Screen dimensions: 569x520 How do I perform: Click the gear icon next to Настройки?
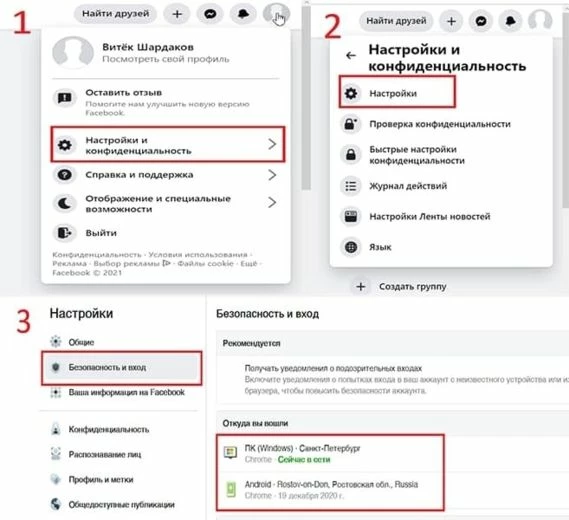(x=351, y=93)
